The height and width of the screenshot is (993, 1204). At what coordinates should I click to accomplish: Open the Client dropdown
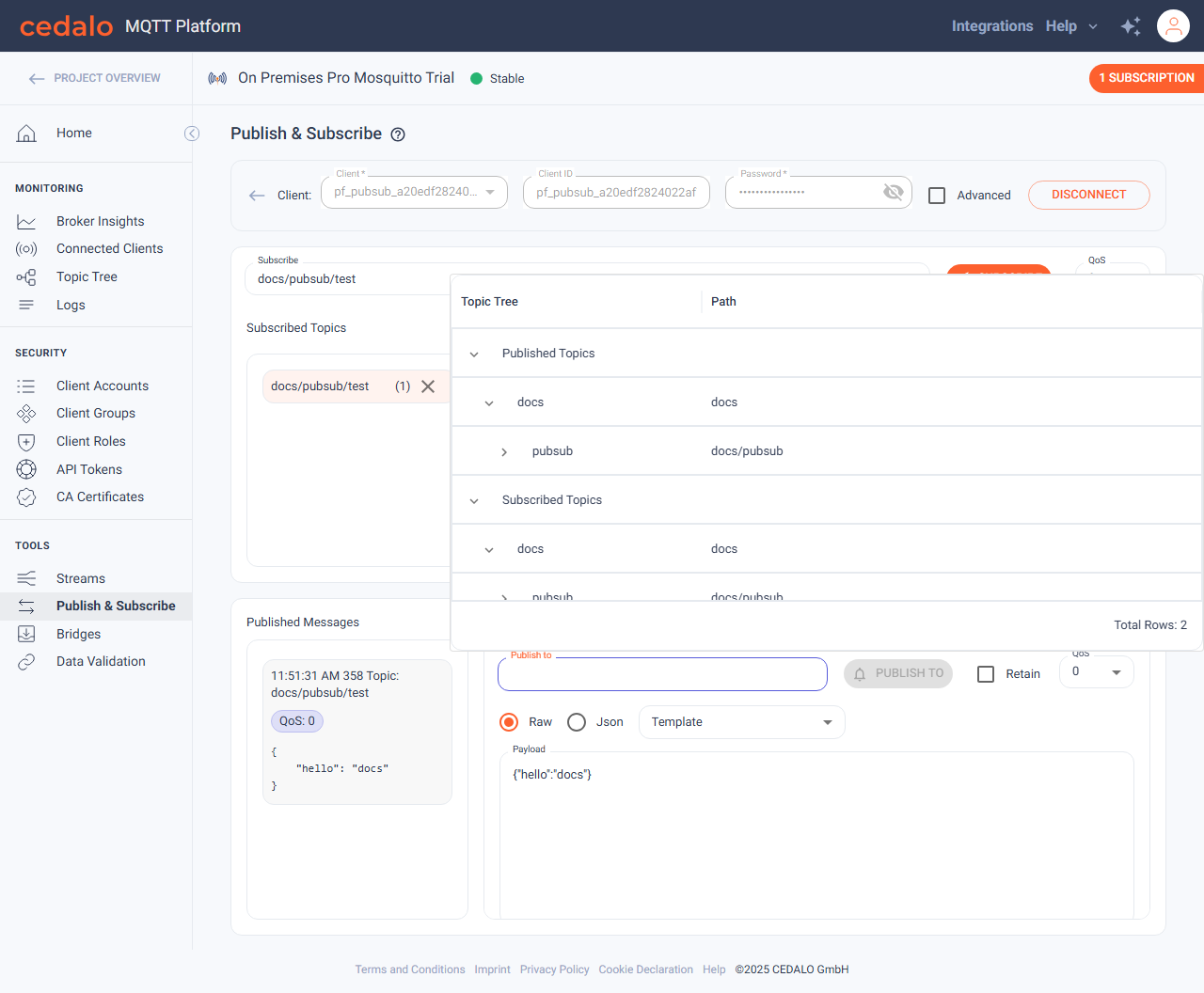pos(414,192)
